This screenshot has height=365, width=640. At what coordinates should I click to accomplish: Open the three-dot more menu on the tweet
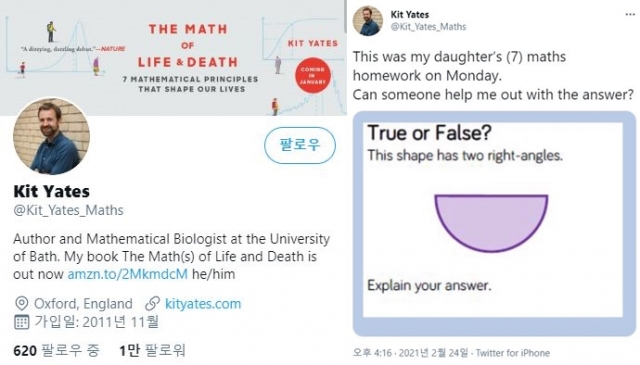click(630, 14)
